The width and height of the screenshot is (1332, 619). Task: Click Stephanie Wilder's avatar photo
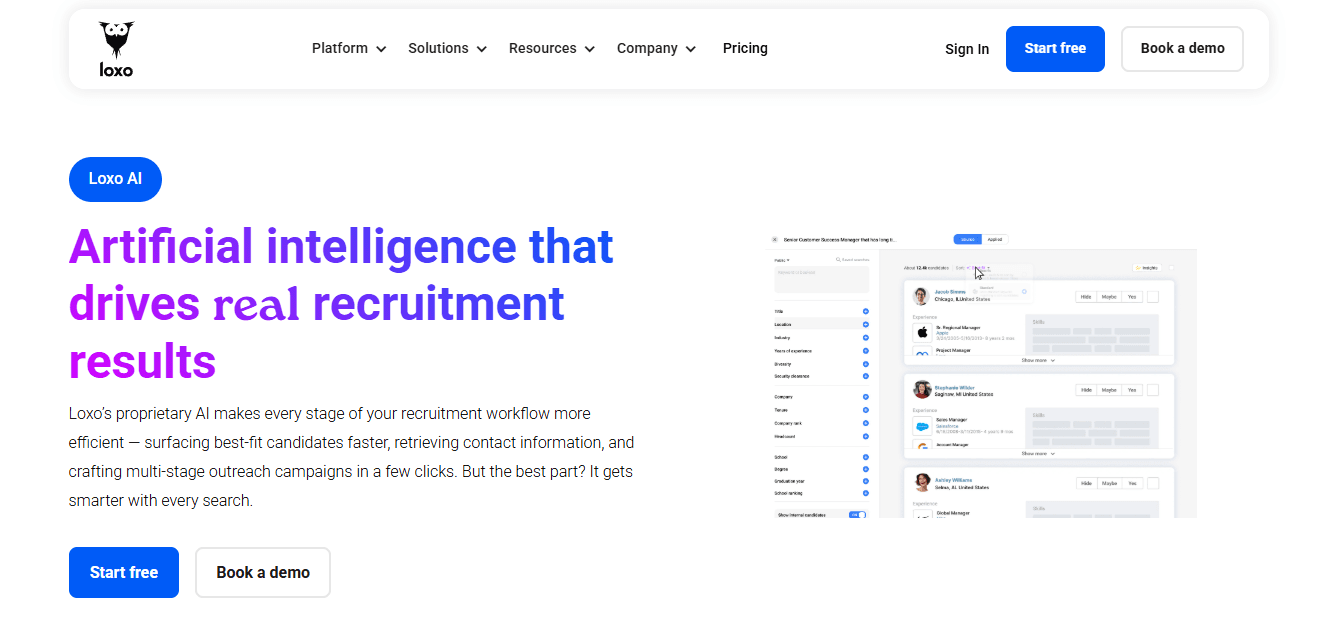tap(922, 390)
